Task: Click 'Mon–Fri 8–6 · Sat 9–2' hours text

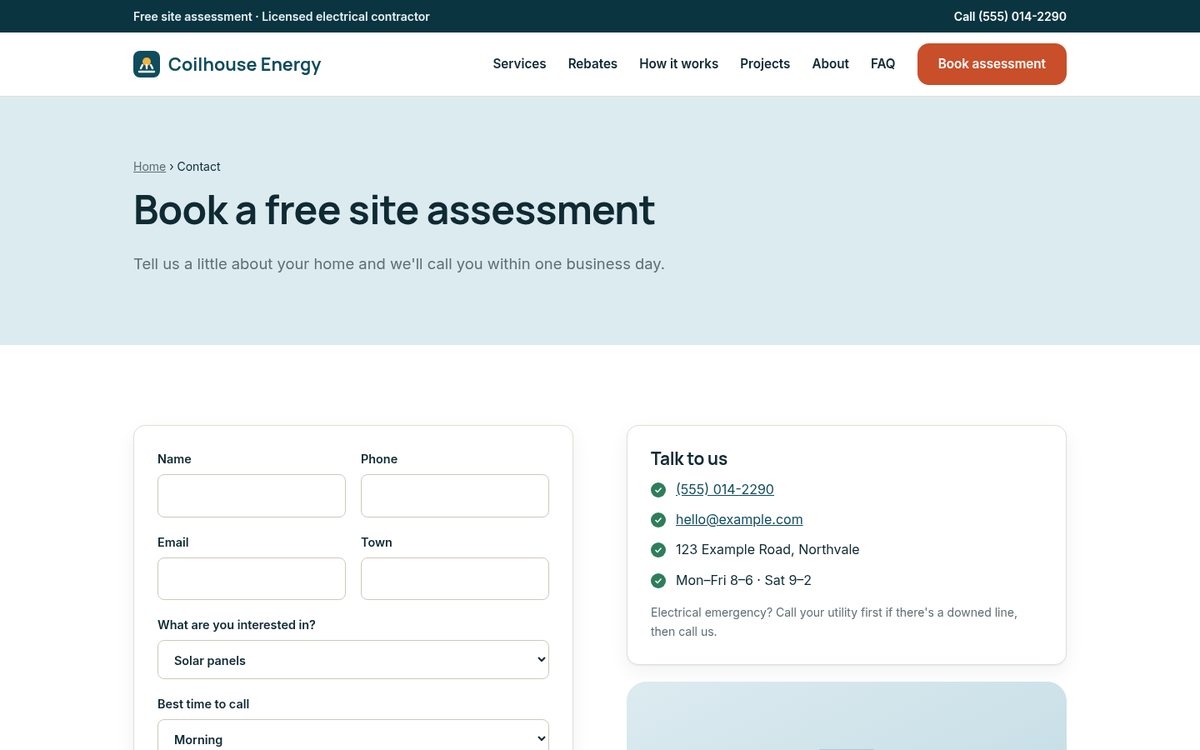Action: [x=743, y=580]
